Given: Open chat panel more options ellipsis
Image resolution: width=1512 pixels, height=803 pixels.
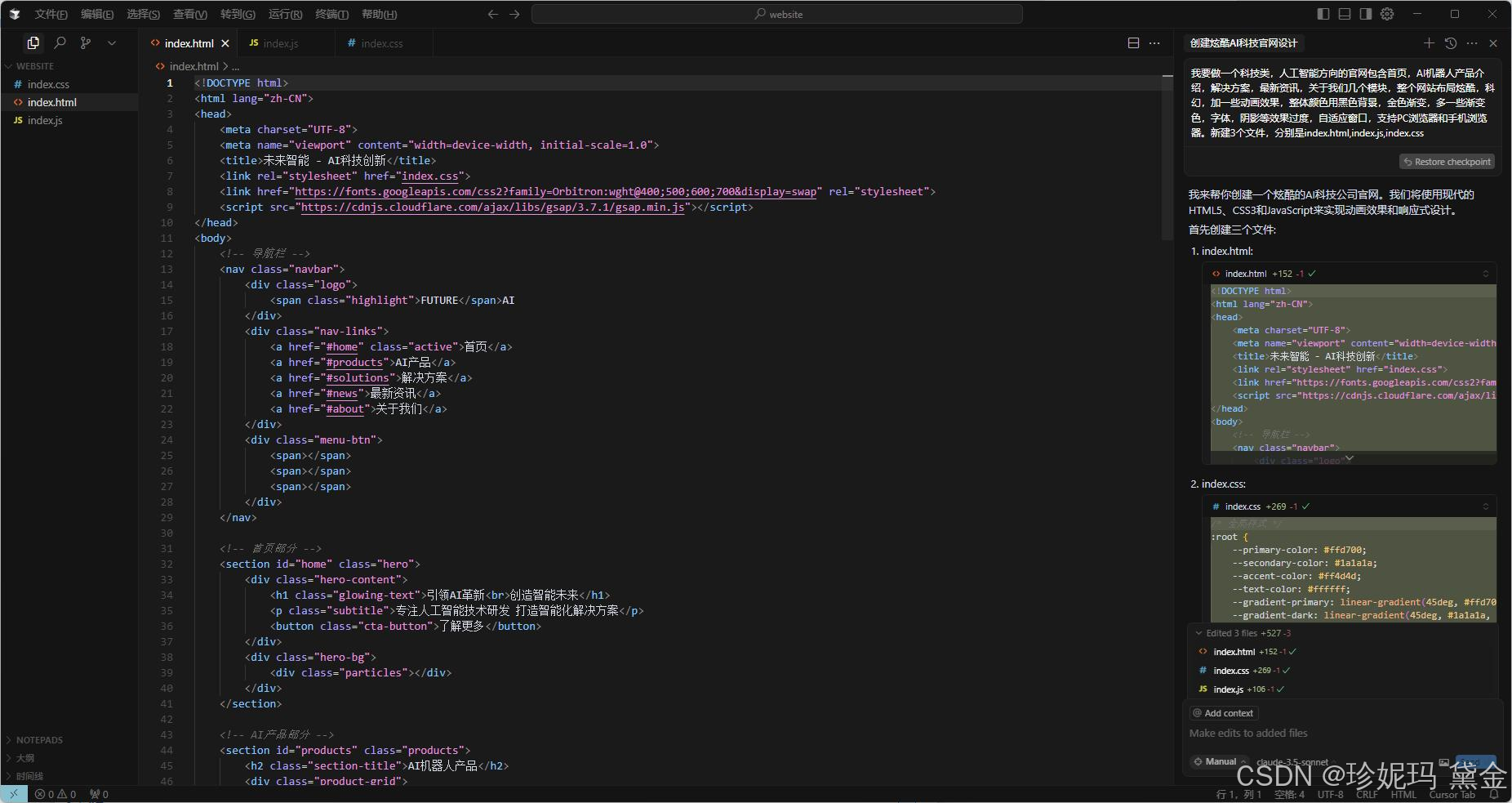Looking at the screenshot, I should [x=1472, y=42].
